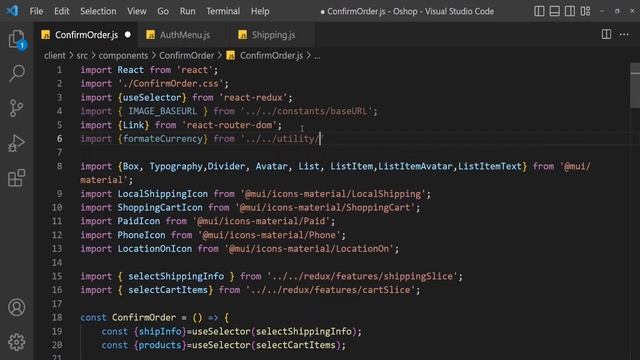Click 'ConfirmOrder' constant name on line 18
Screen dimensions: 640x360
144,318
